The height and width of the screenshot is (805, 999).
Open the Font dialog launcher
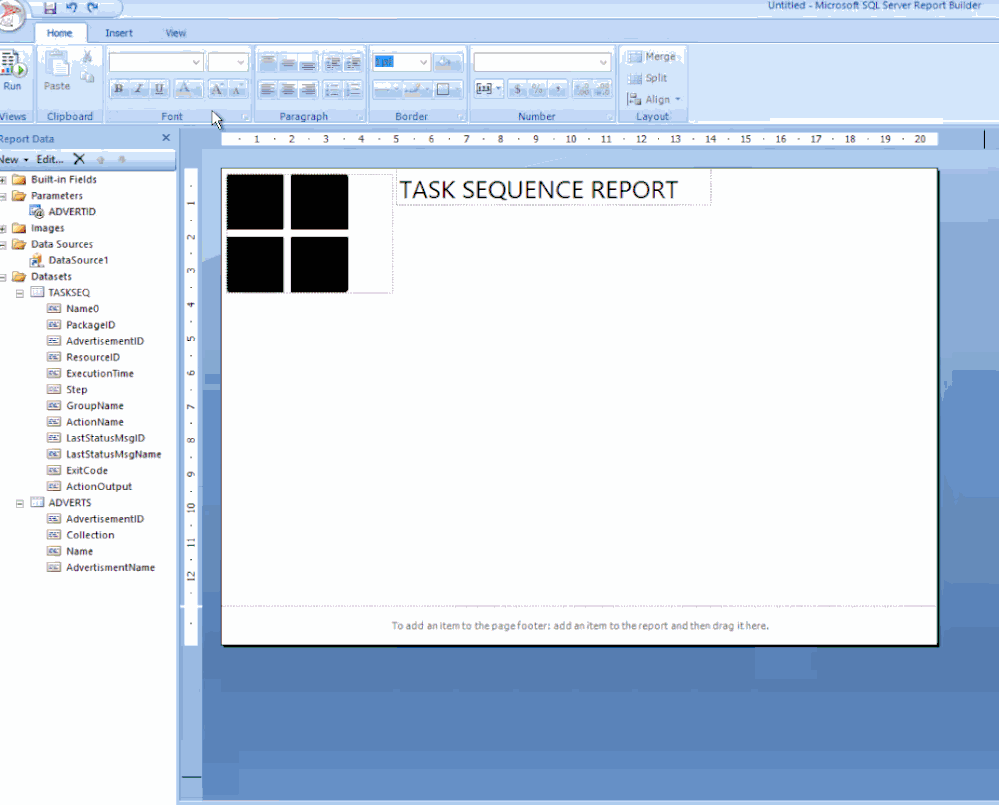pos(245,117)
